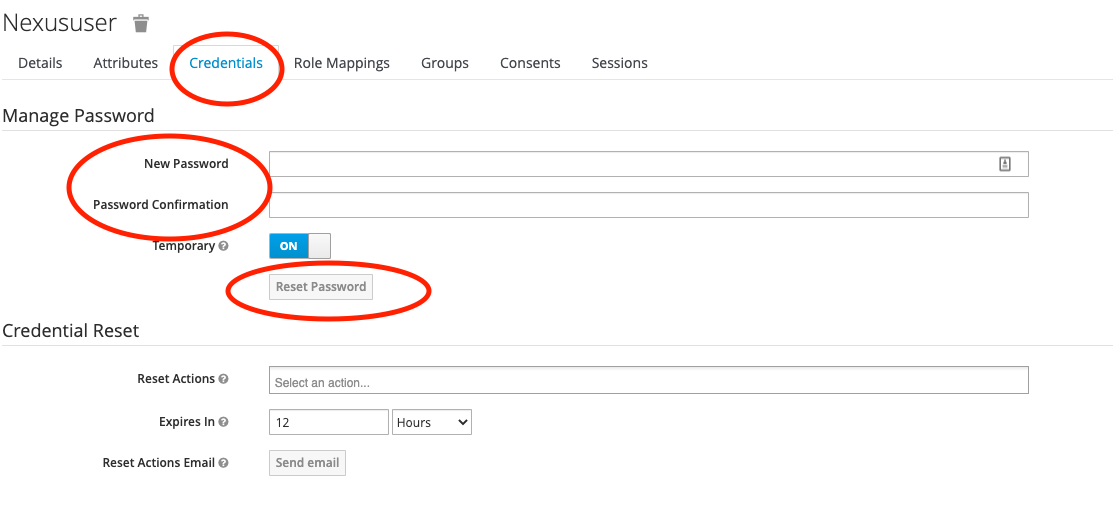Turn off the Temporary password toggle
Viewport: 1113px width, 521px height.
299,246
